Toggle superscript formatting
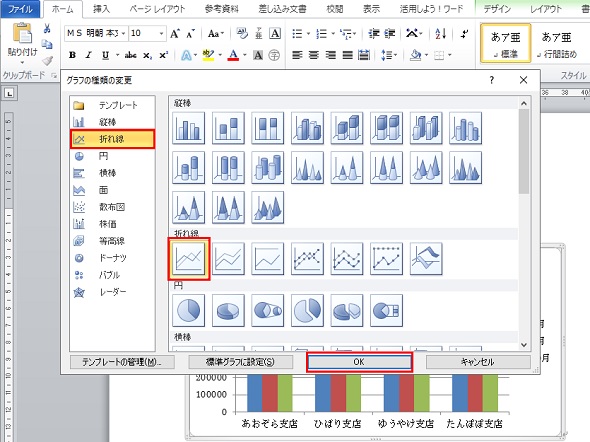590x442 pixels. [x=164, y=55]
